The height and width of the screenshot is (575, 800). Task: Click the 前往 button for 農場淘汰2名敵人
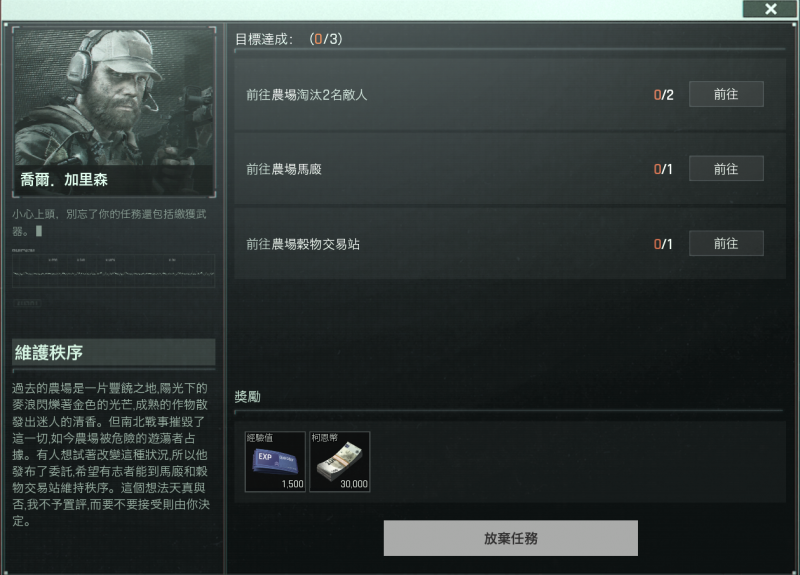[x=726, y=94]
